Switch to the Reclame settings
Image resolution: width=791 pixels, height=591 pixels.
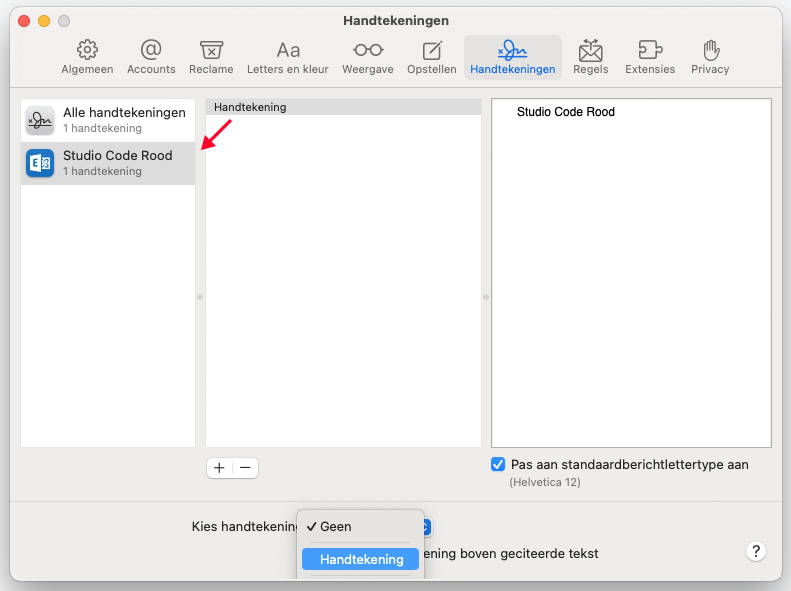(x=211, y=58)
